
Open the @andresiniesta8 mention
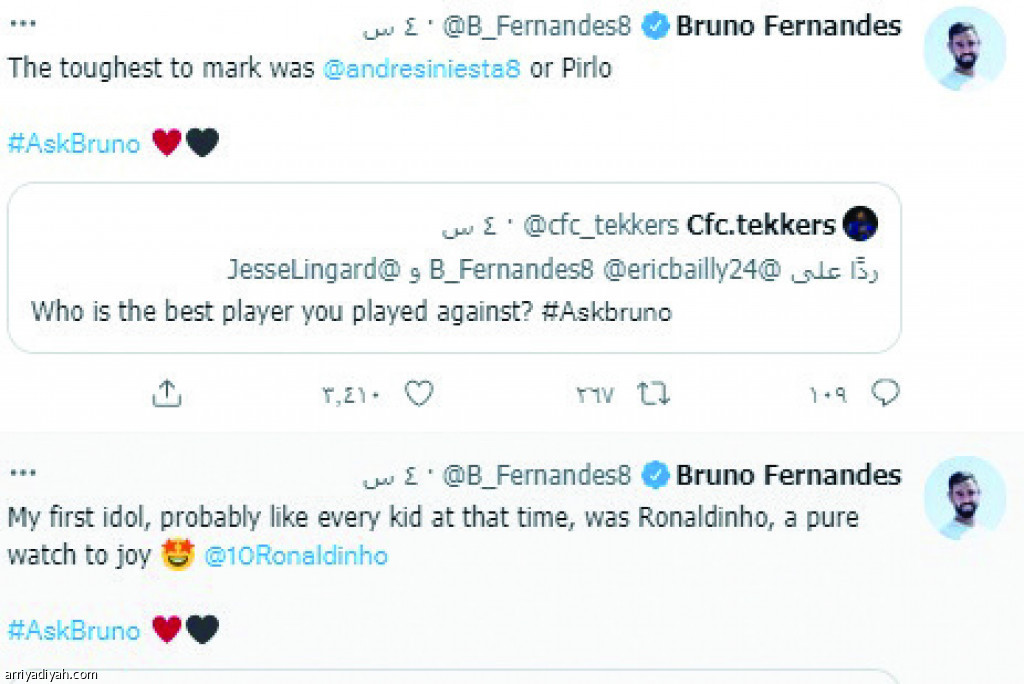pyautogui.click(x=422, y=68)
